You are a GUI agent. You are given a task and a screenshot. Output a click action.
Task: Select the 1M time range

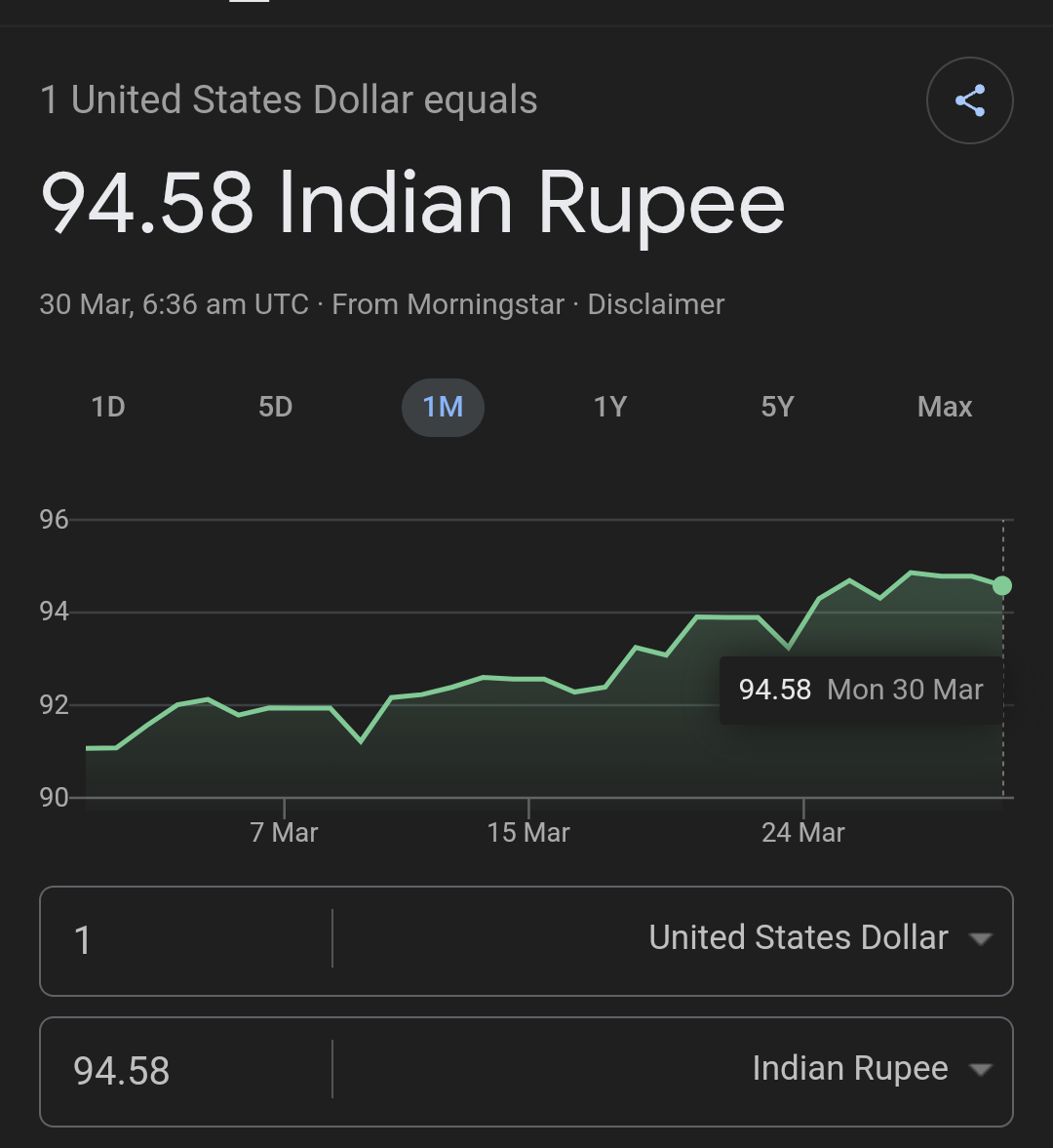click(443, 407)
